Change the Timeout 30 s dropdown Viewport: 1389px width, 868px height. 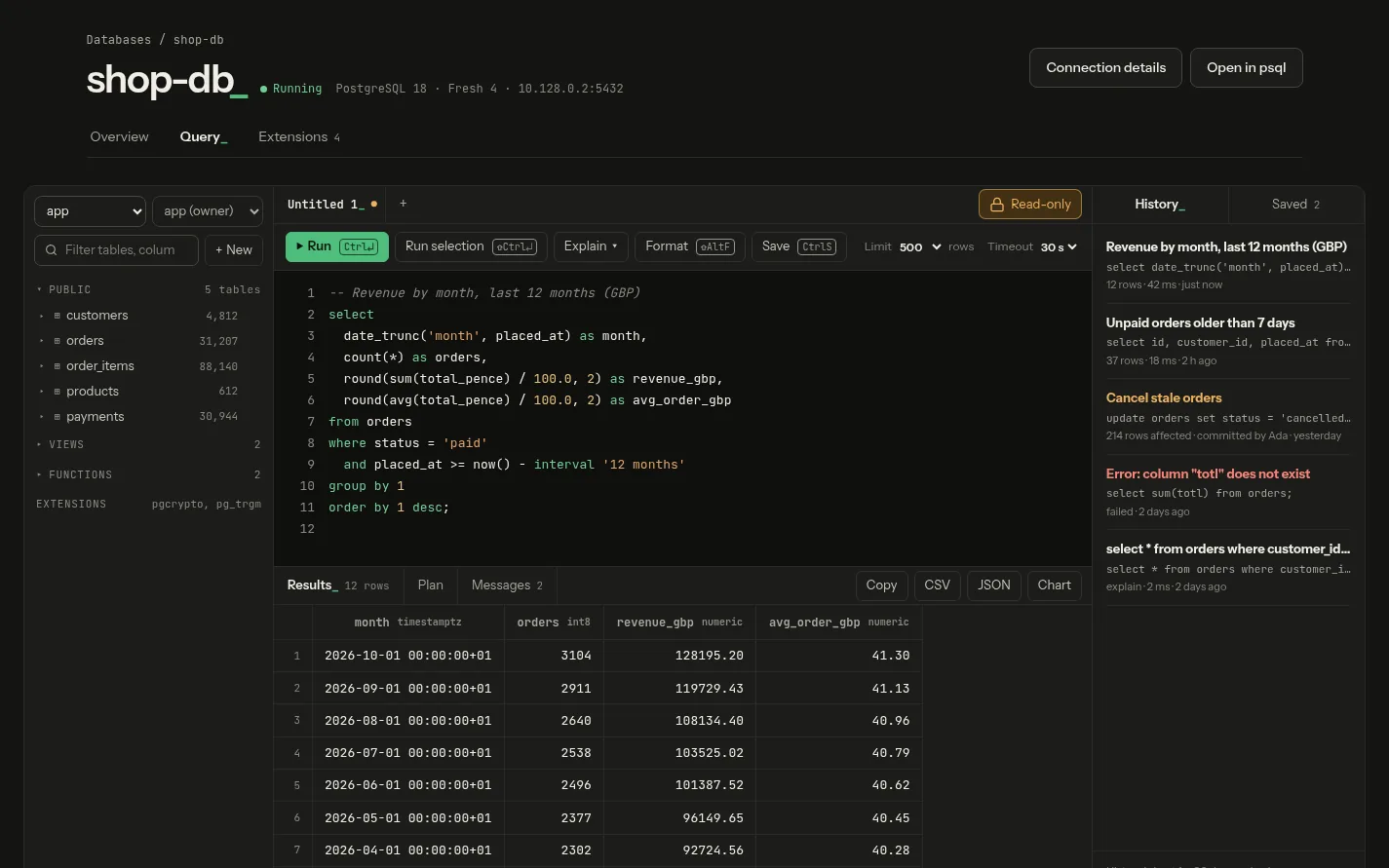click(1059, 247)
